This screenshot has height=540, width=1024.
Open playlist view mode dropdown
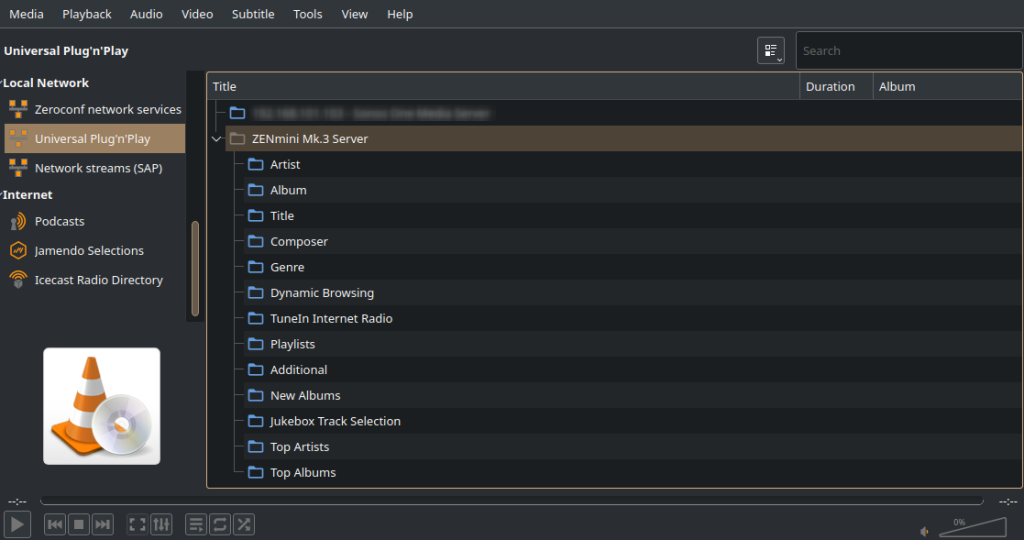tap(771, 51)
